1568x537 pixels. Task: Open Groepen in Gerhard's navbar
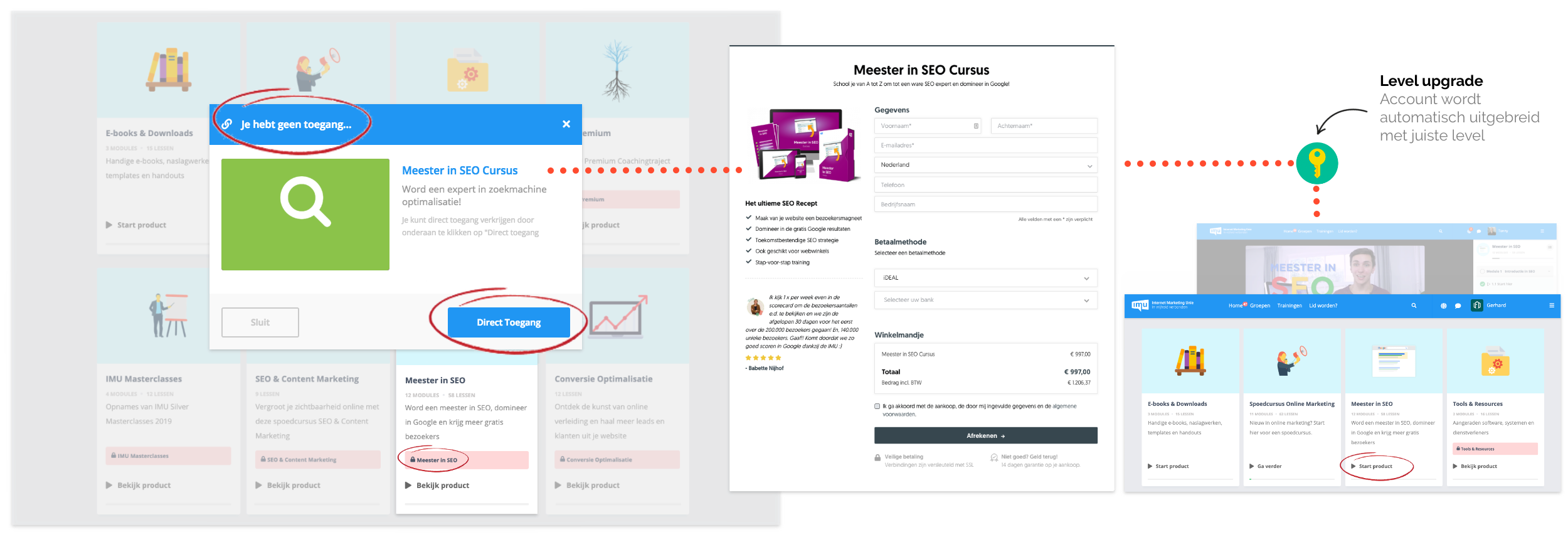1260,306
